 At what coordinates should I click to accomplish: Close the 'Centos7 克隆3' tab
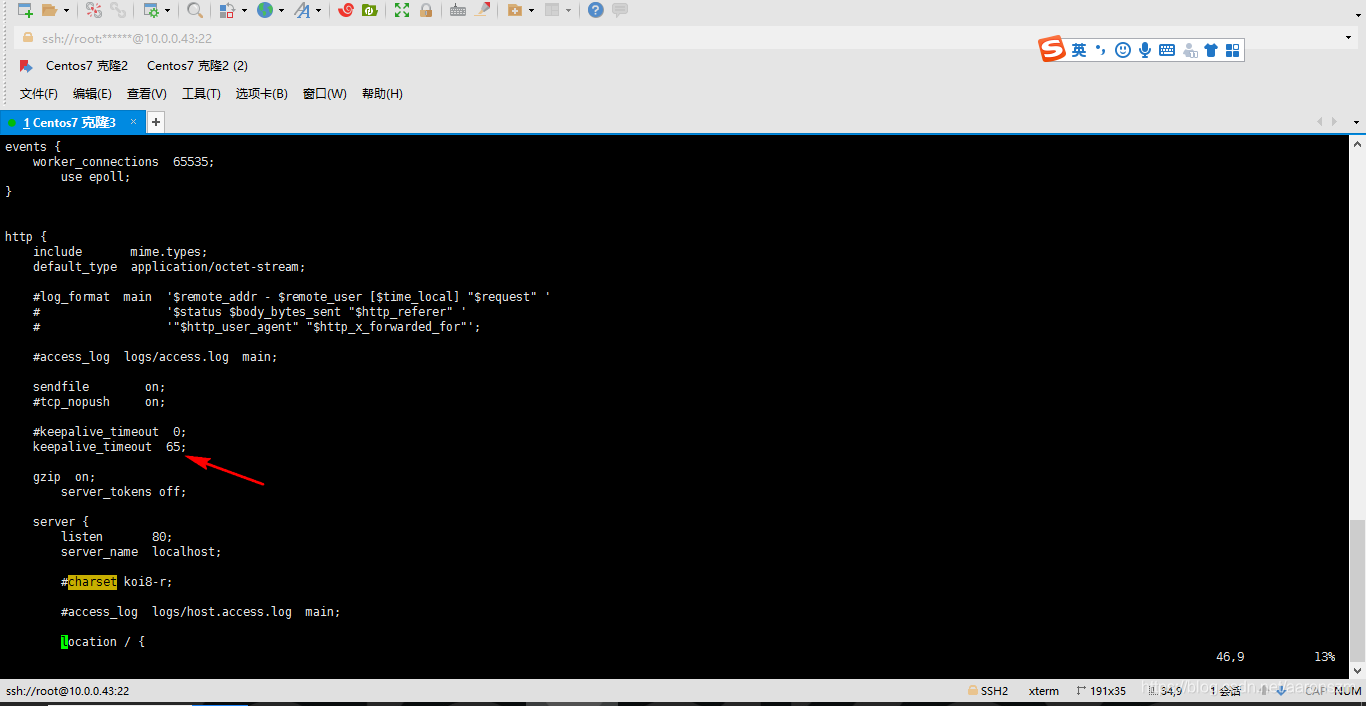[131, 122]
